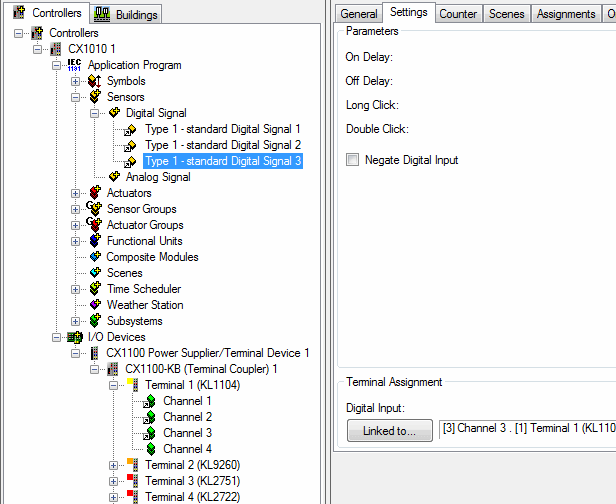This screenshot has height=504, width=616.
Task: Expand the Sensor Groups node
Action: (75, 209)
